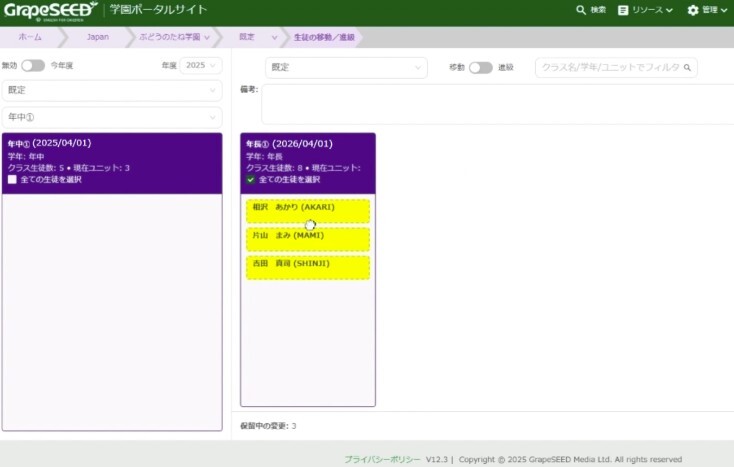Click the class filter search field

tap(616, 67)
